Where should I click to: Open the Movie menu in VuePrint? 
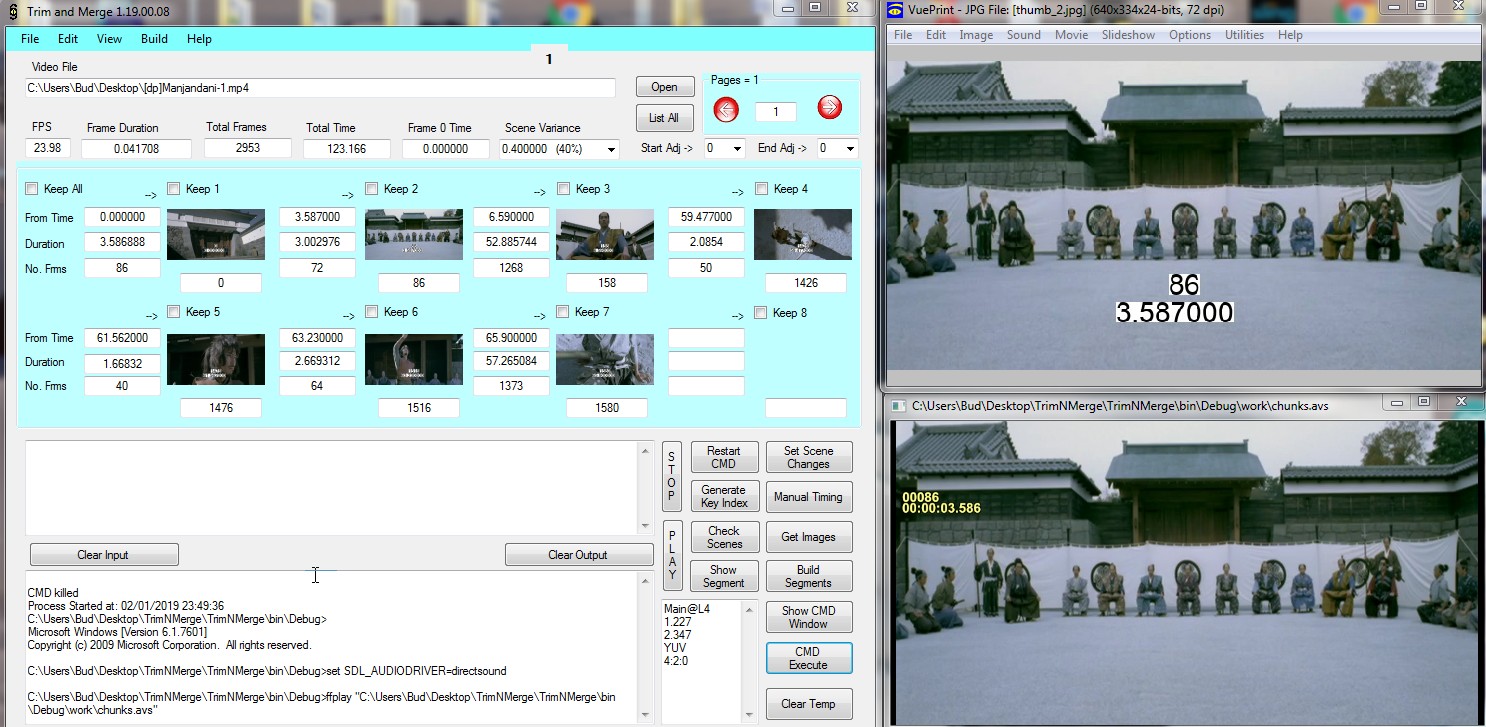(1071, 35)
